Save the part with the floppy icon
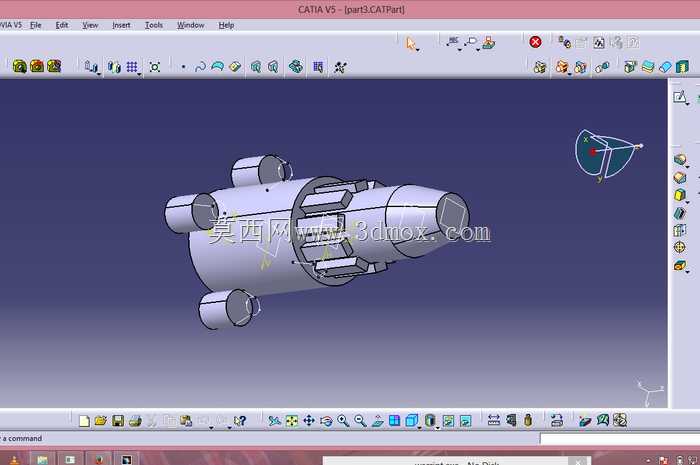 (118, 421)
